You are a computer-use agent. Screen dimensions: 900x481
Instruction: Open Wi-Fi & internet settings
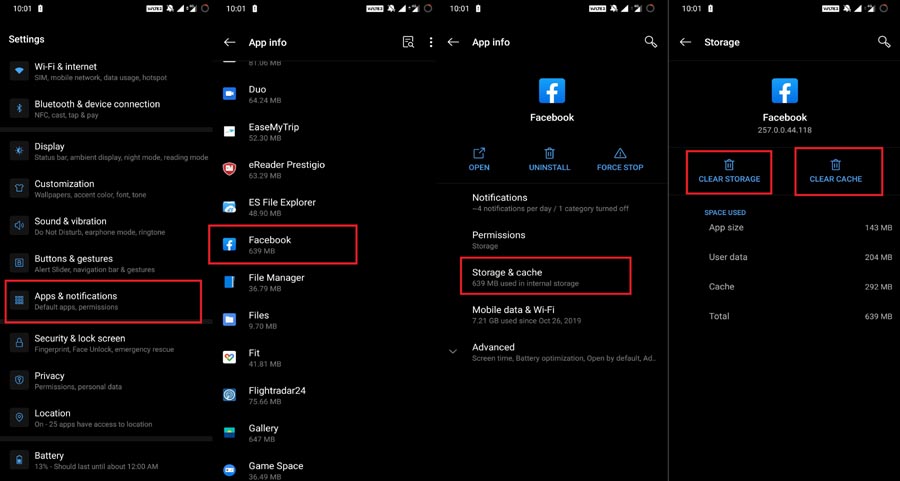[x=106, y=71]
